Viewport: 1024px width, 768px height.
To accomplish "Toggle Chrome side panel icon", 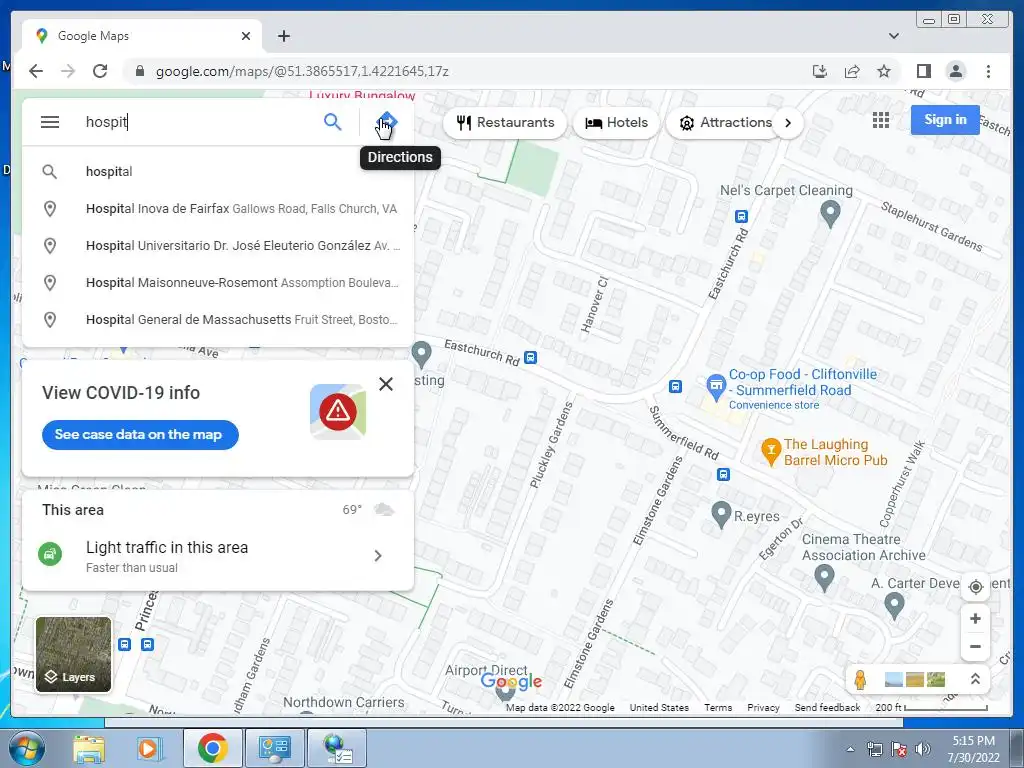I will (x=923, y=71).
